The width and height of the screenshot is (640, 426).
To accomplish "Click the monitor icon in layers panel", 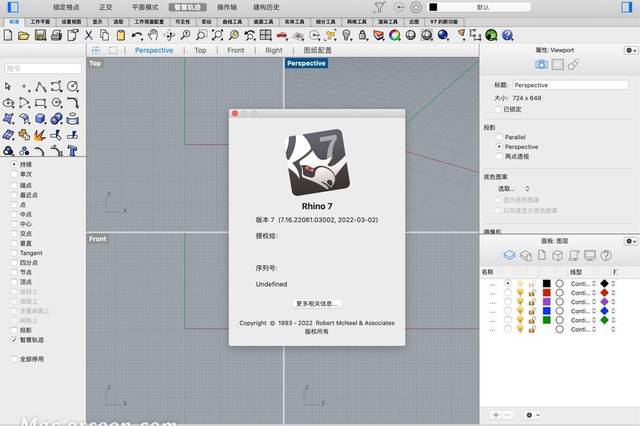I will coord(590,256).
